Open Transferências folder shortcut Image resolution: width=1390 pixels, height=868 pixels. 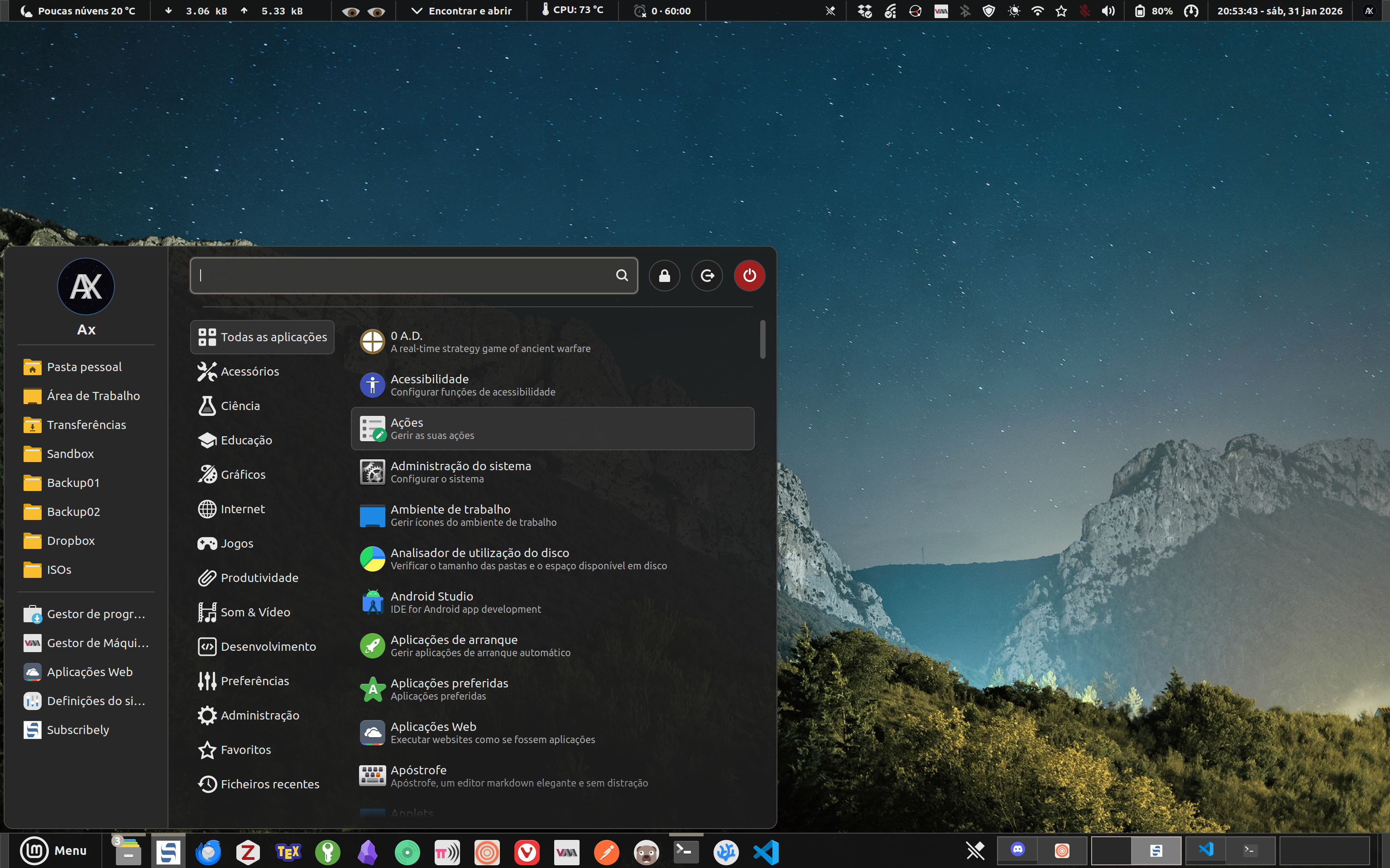[86, 425]
